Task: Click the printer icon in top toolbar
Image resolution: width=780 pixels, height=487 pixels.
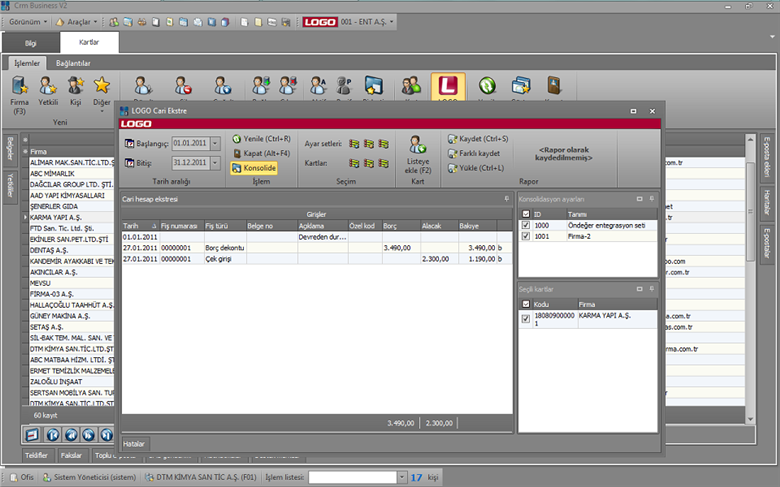Action: [142, 22]
